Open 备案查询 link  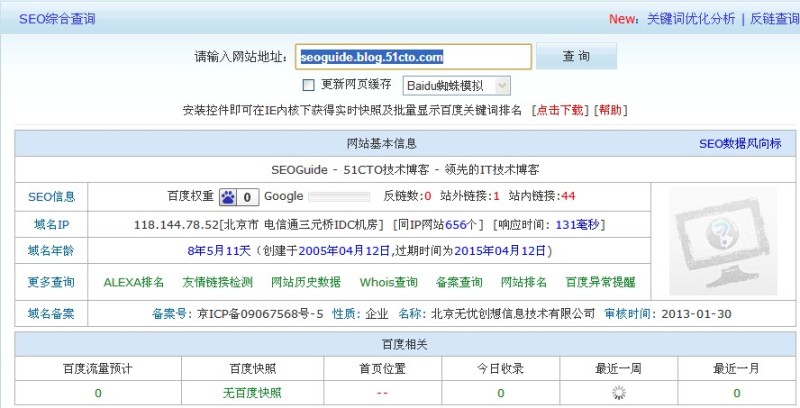(459, 282)
